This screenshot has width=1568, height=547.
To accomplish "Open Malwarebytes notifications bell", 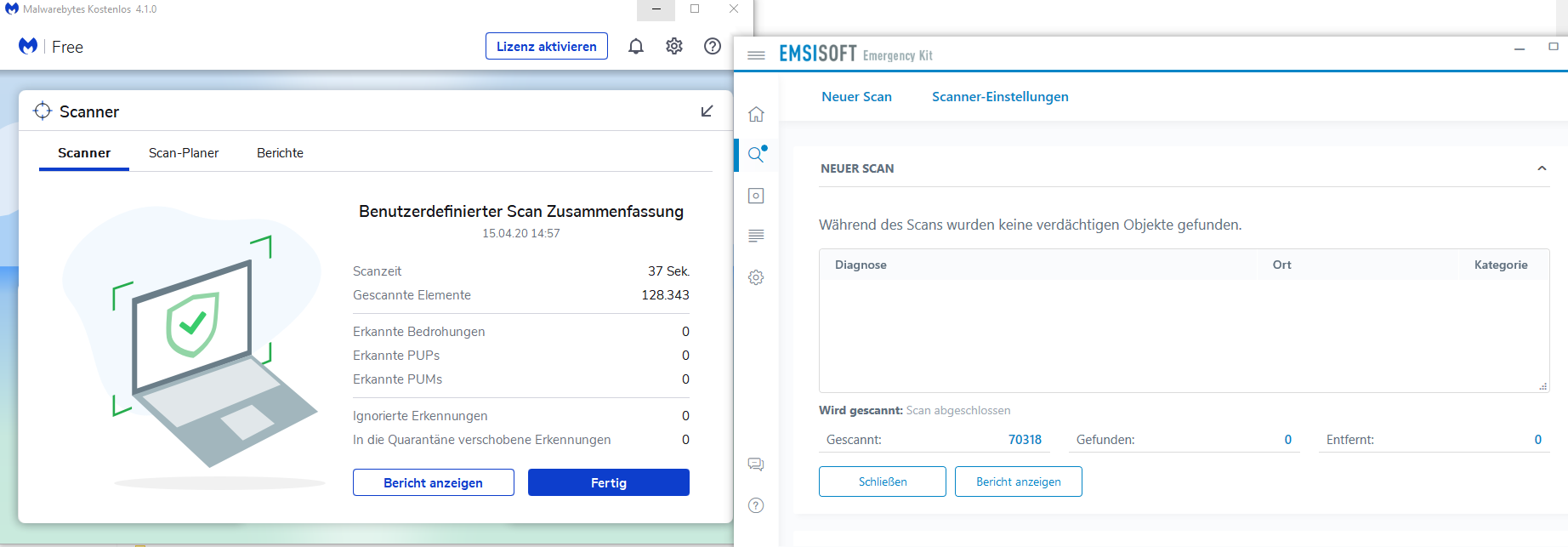I will [636, 46].
